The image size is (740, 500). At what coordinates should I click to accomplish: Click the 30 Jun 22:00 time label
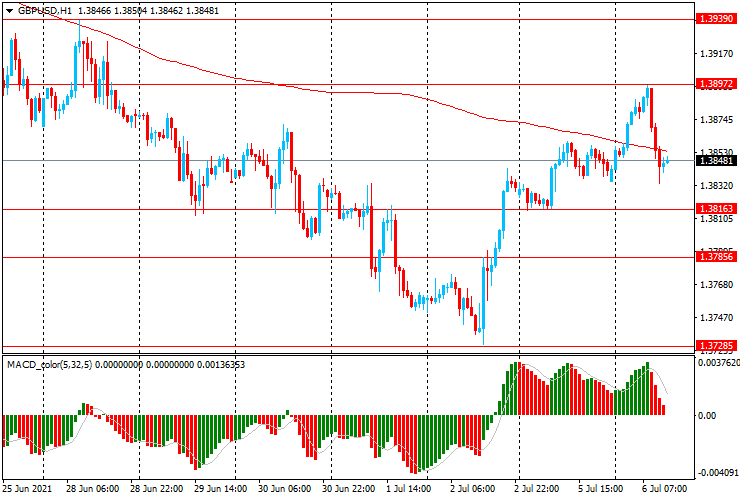coord(349,489)
